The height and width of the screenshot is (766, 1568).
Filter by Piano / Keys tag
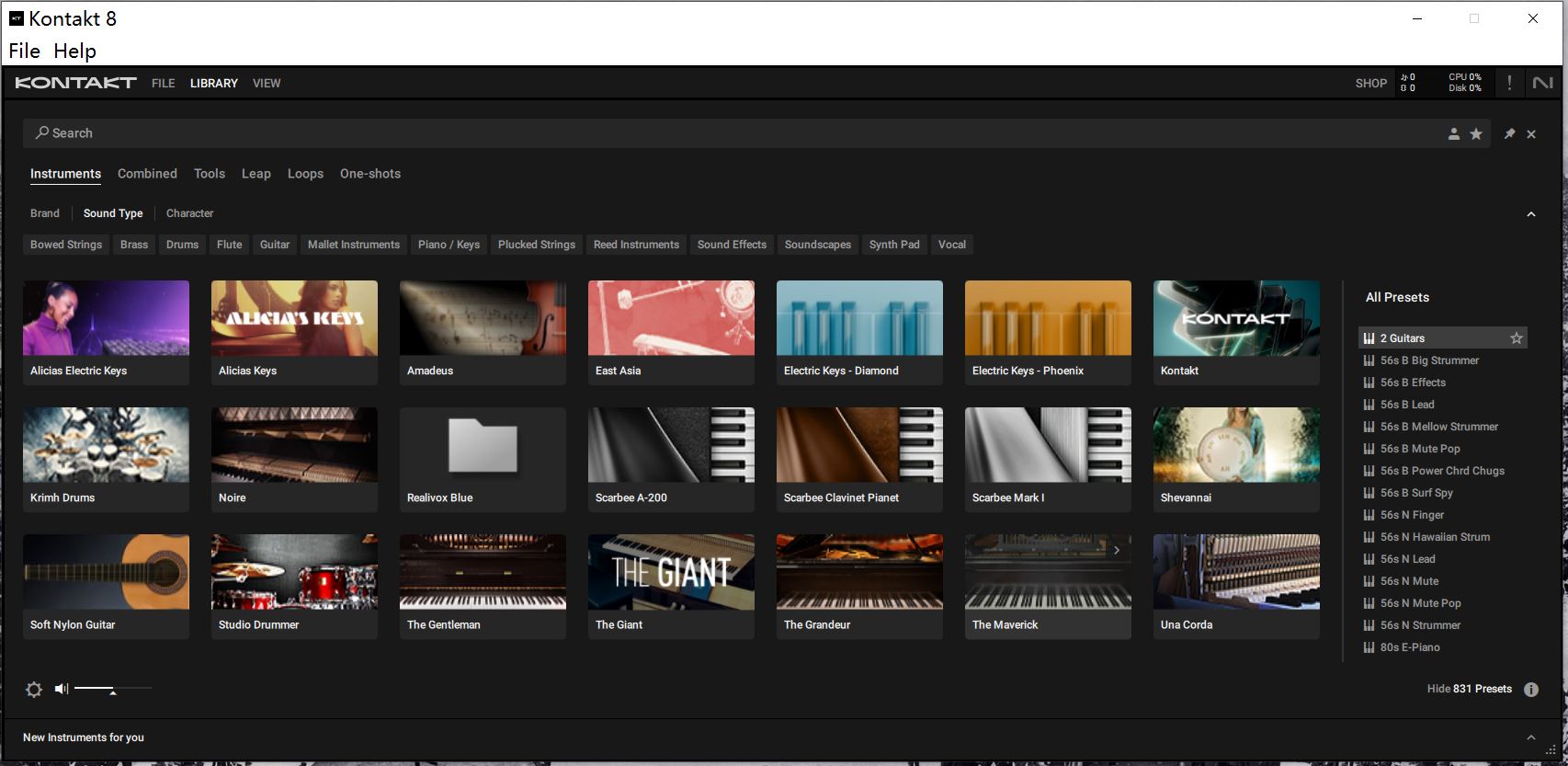point(449,245)
